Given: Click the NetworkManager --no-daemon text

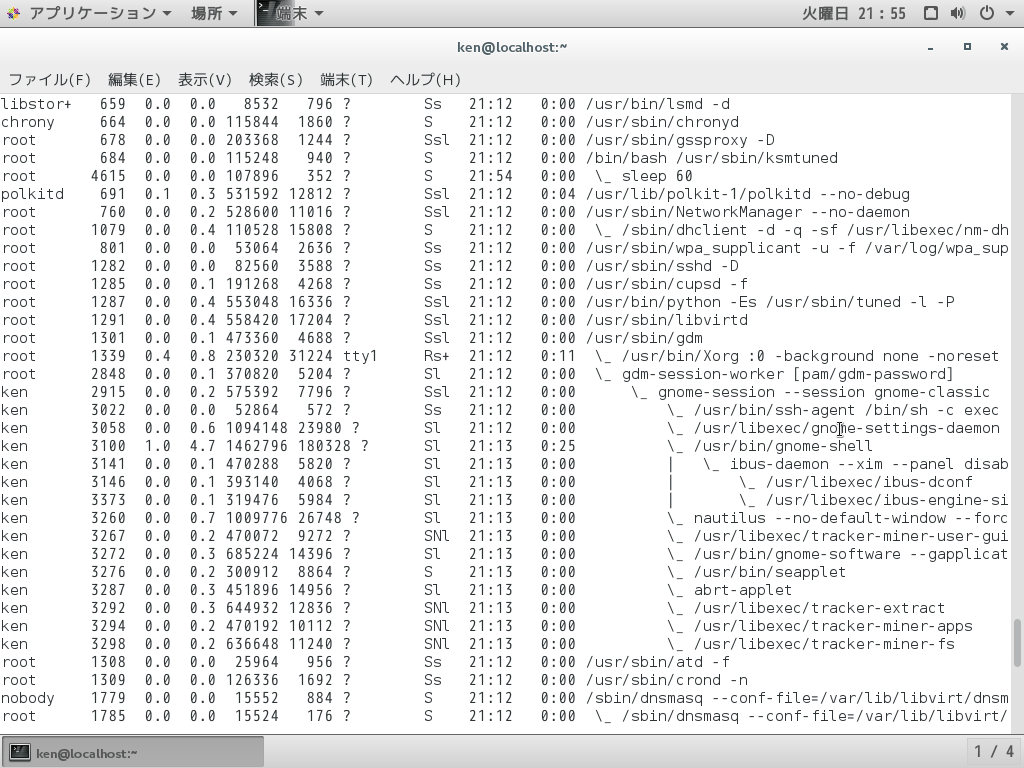Looking at the screenshot, I should (x=748, y=212).
